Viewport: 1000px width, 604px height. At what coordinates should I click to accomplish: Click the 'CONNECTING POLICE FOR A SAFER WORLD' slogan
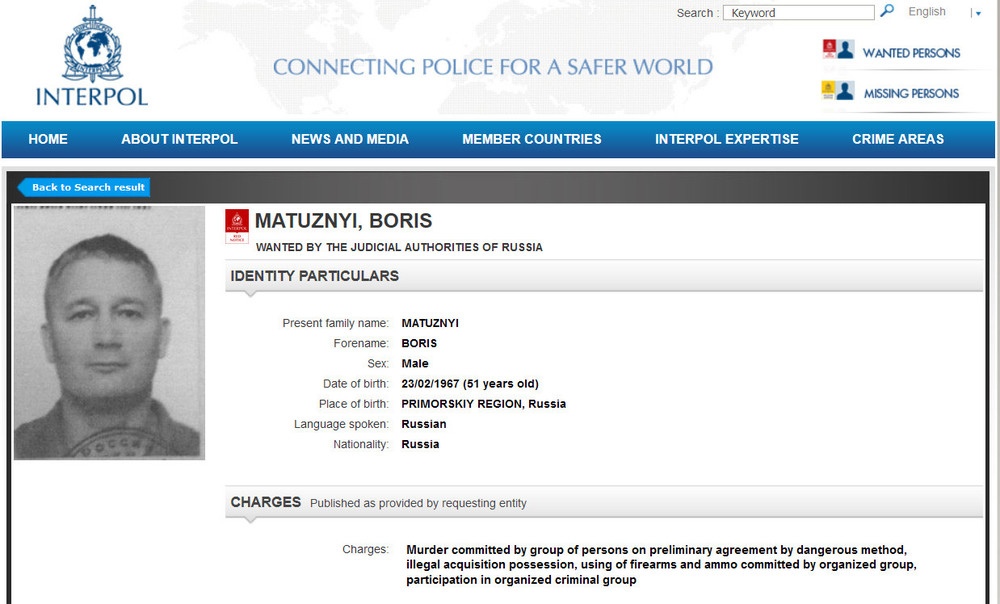(493, 67)
